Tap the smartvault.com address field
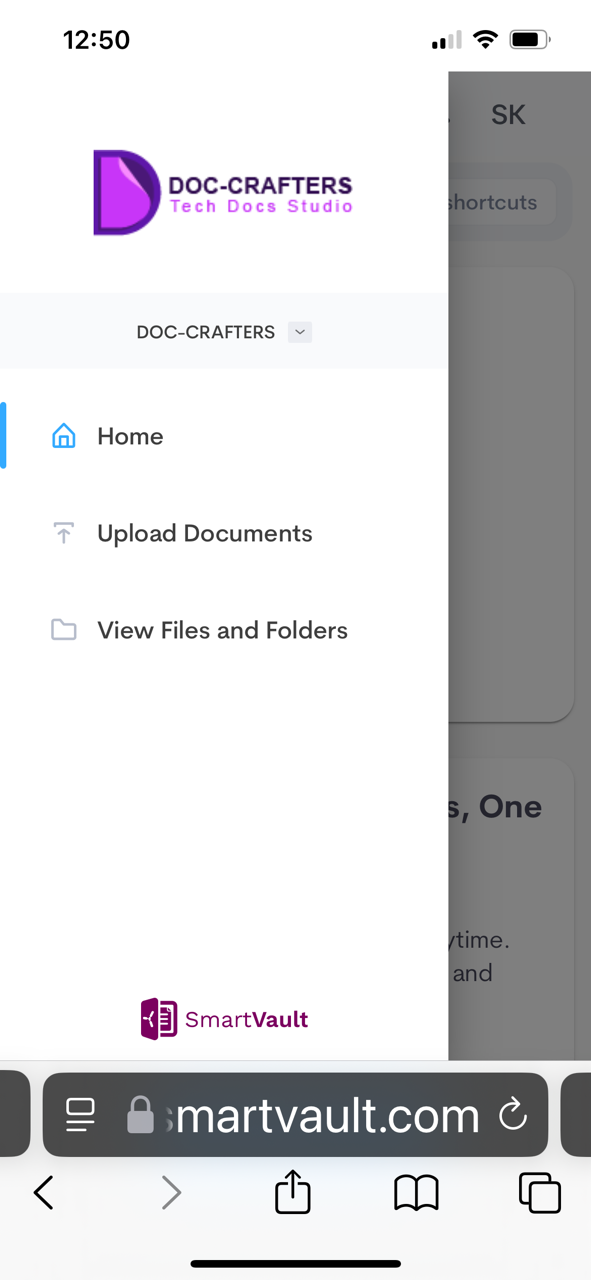 [295, 1115]
